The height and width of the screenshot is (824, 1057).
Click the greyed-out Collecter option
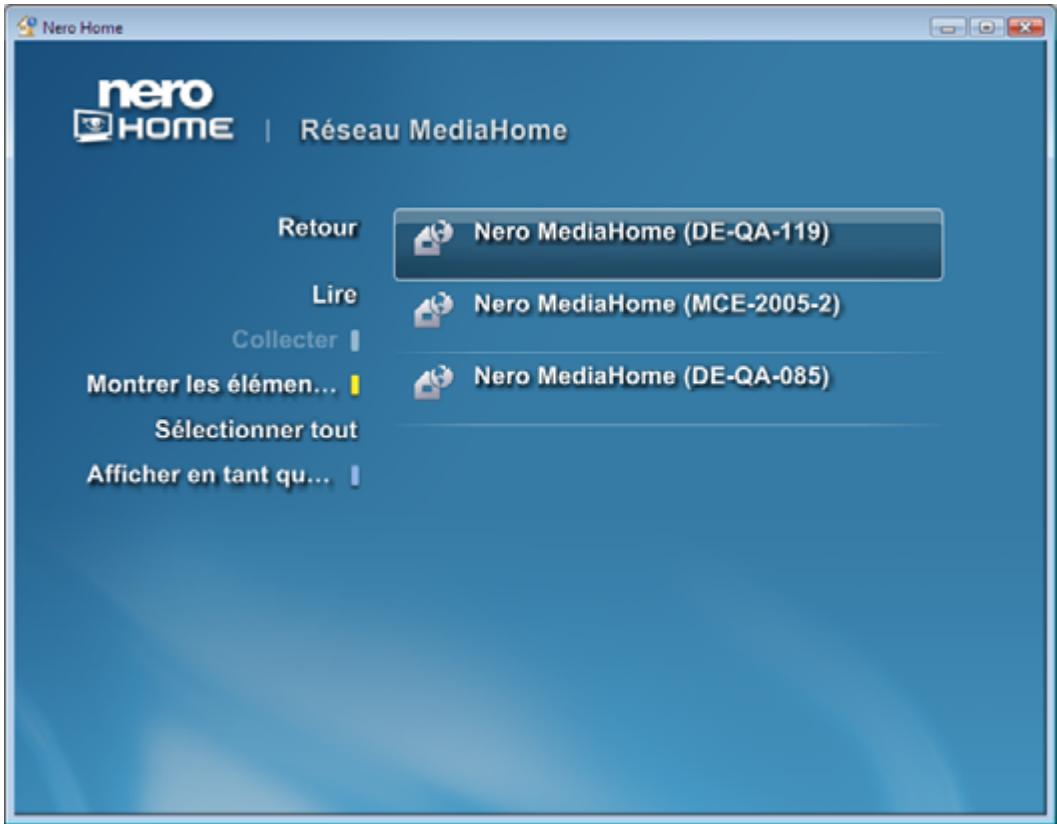(284, 340)
